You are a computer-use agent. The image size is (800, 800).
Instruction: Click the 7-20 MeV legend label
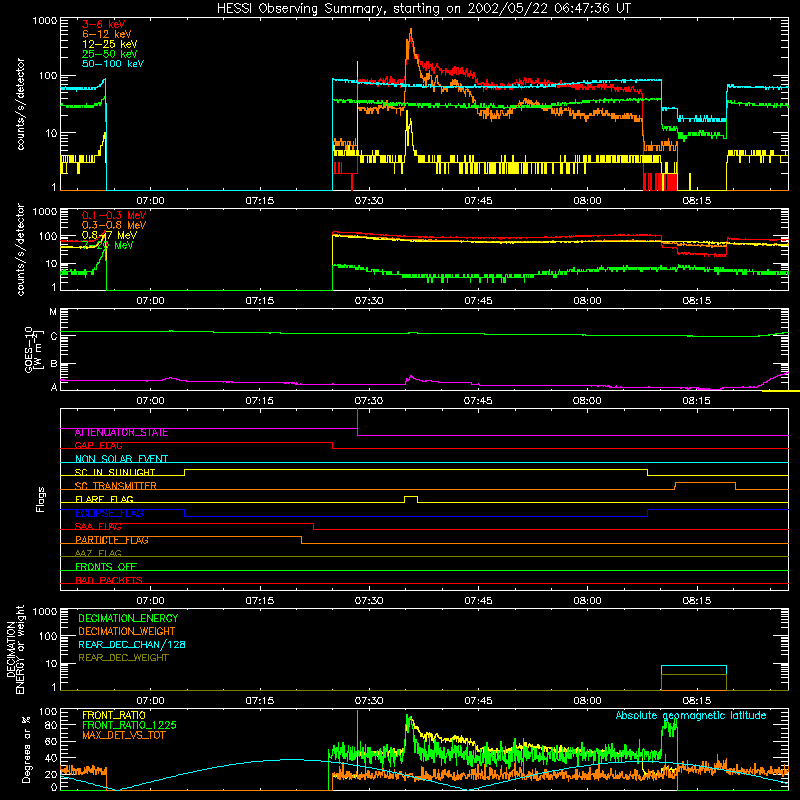click(x=108, y=245)
